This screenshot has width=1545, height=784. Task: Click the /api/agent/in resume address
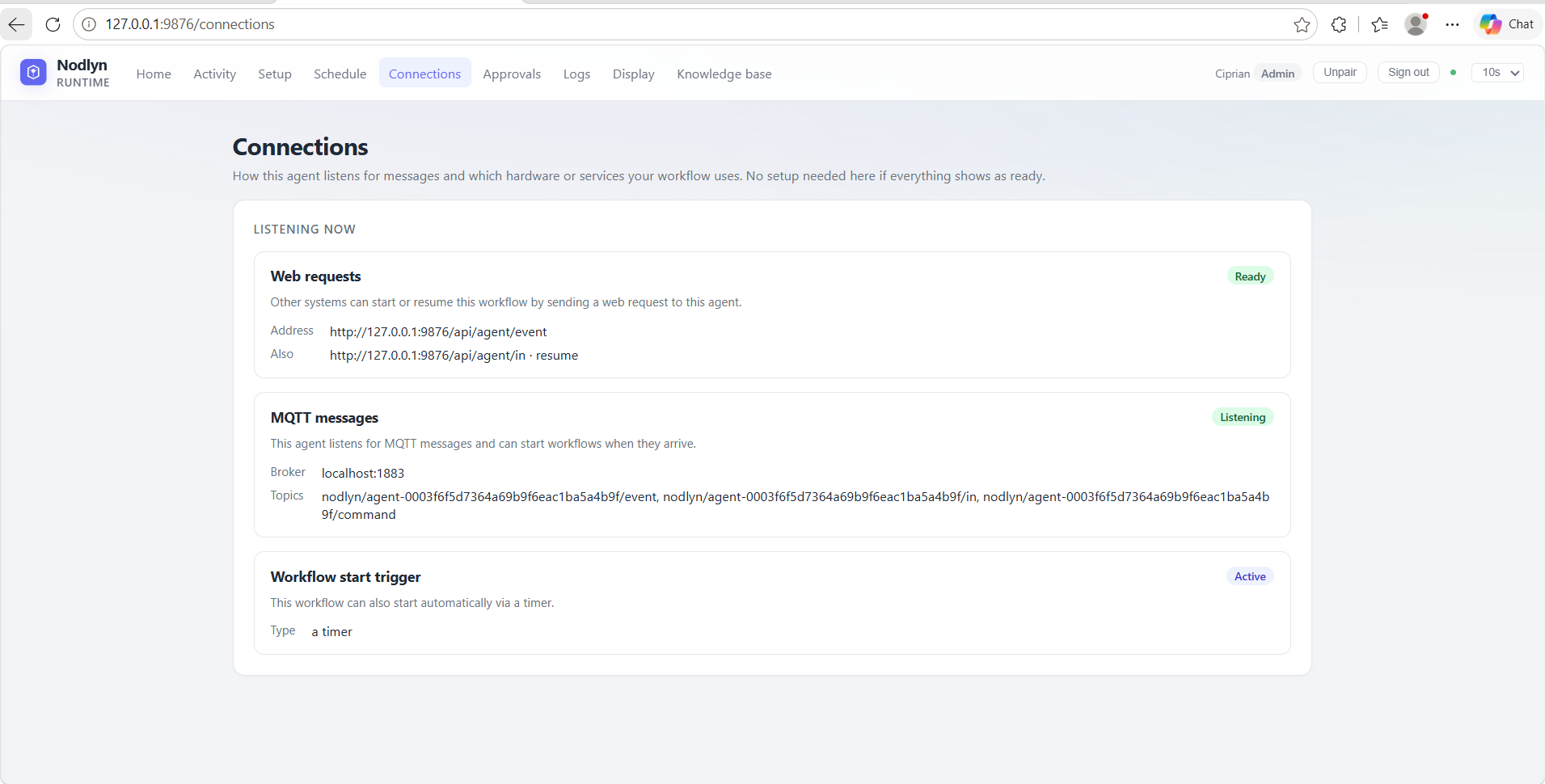point(454,355)
